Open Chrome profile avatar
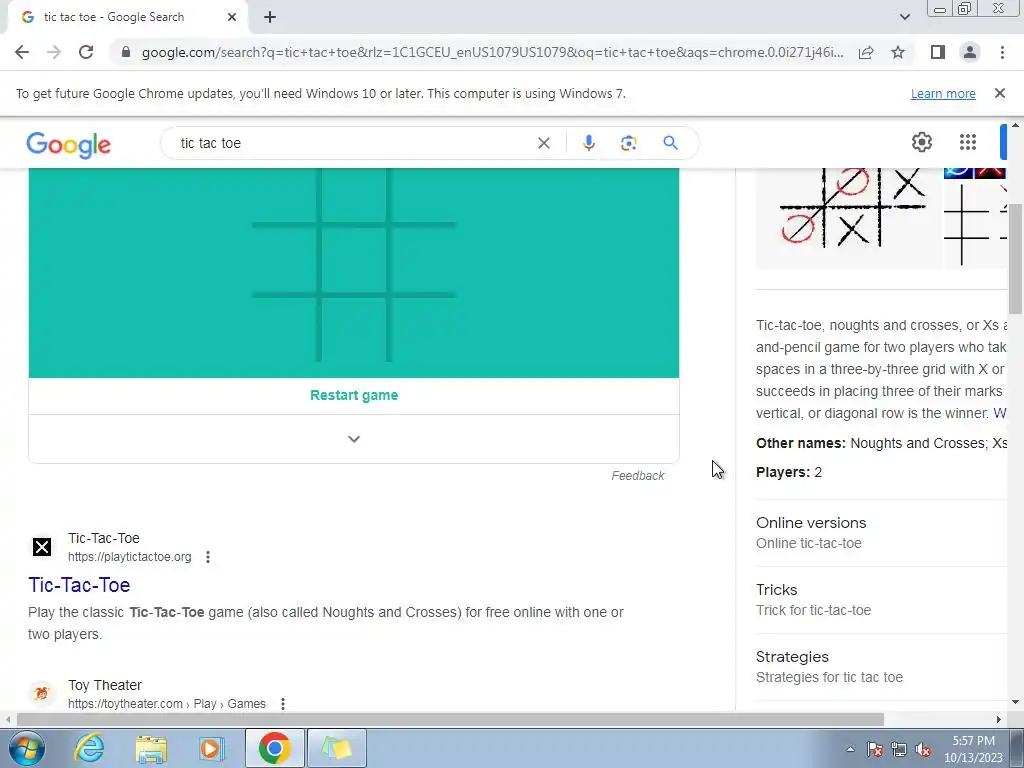 point(970,52)
